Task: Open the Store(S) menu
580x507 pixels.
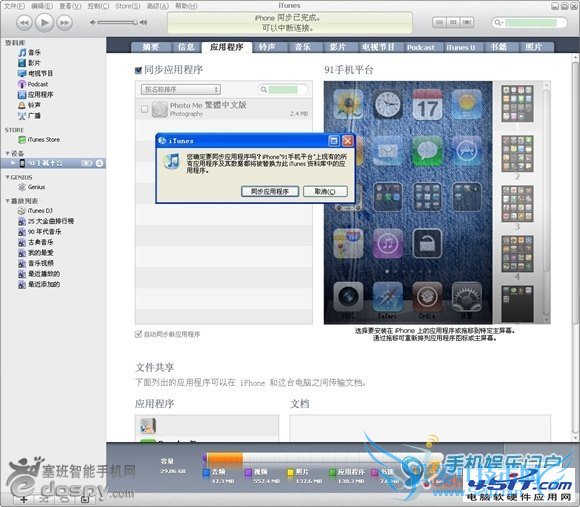Action: pyautogui.click(x=128, y=6)
